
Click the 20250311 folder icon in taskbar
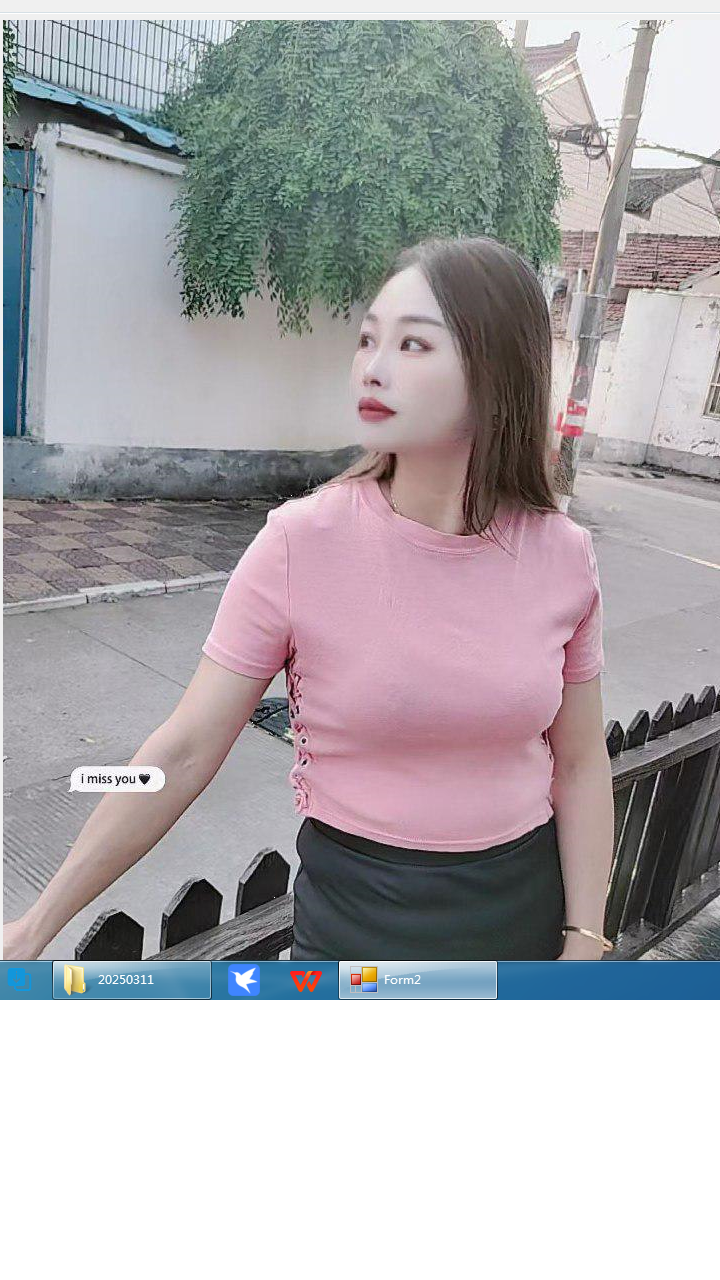pyautogui.click(x=75, y=980)
